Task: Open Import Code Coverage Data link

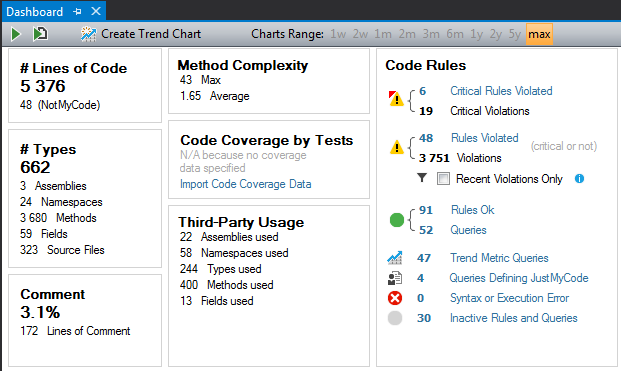Action: coord(246,184)
